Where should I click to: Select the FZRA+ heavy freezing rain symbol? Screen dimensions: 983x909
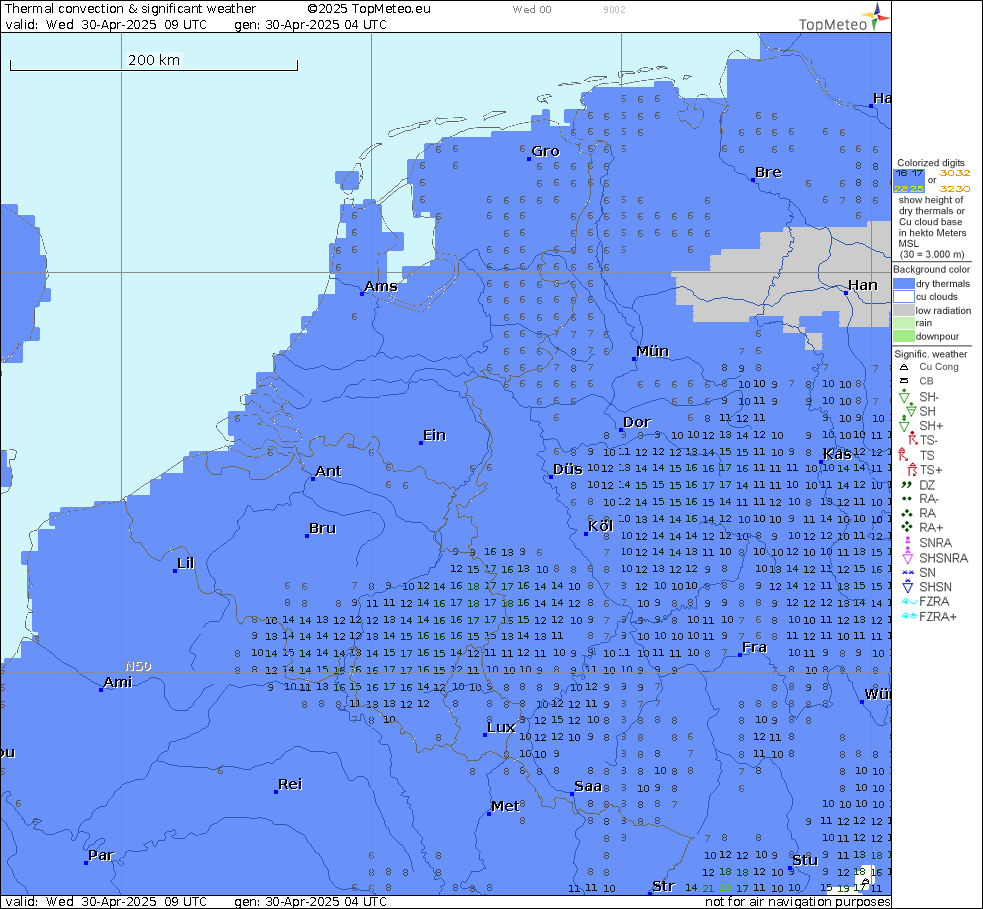tap(908, 616)
